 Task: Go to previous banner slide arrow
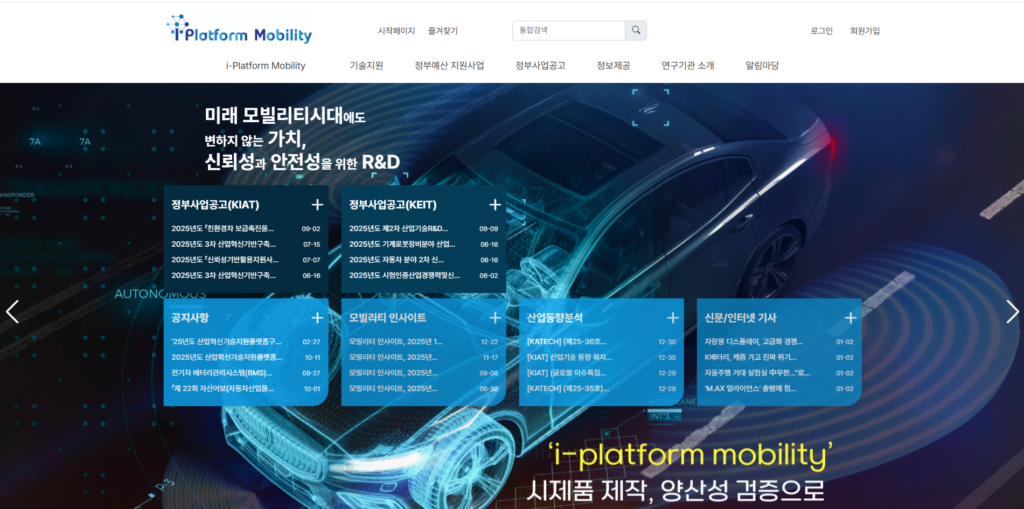(x=12, y=312)
